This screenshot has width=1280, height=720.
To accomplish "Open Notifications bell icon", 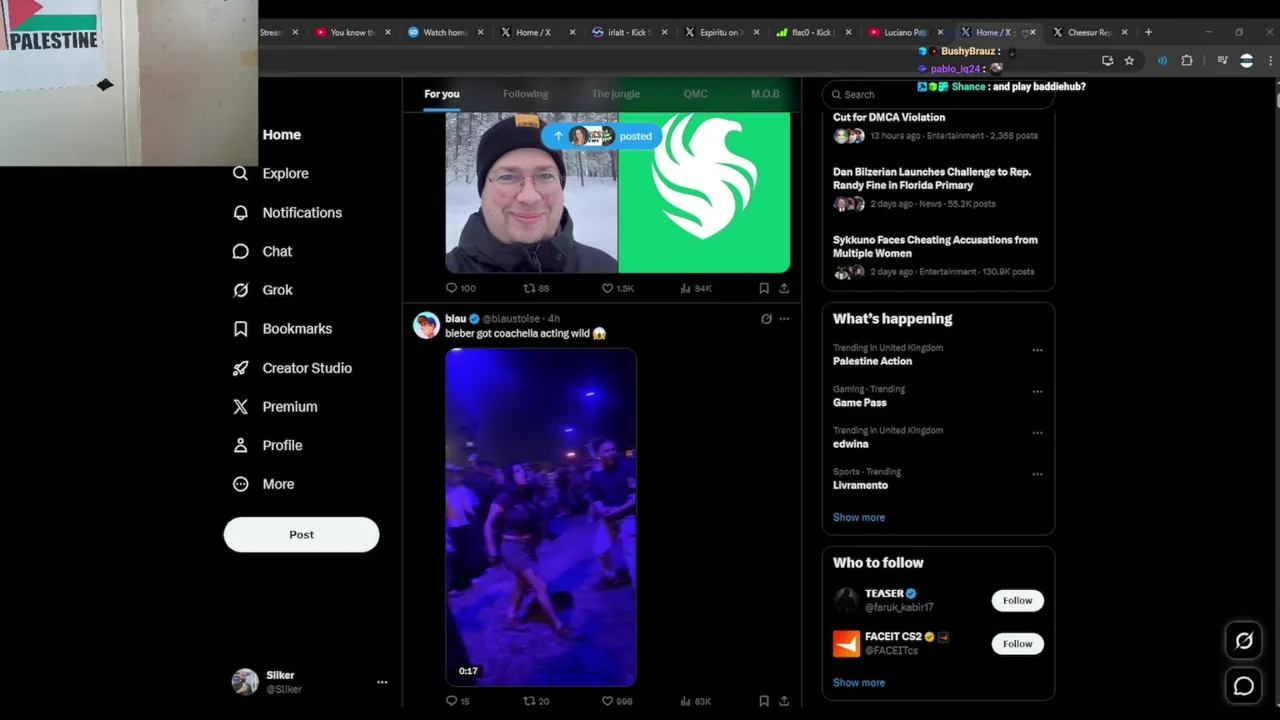I will click(240, 212).
